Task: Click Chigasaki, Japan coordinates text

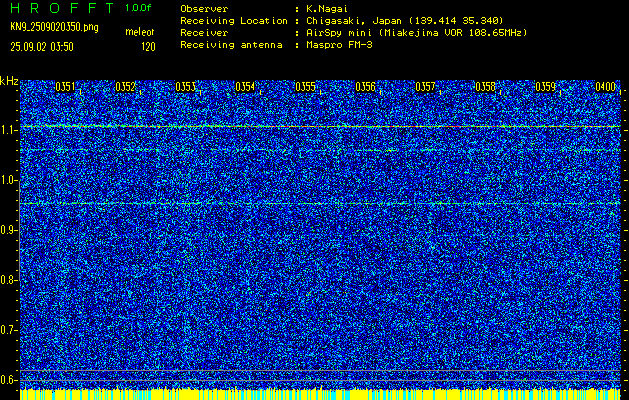Action: pyautogui.click(x=405, y=21)
